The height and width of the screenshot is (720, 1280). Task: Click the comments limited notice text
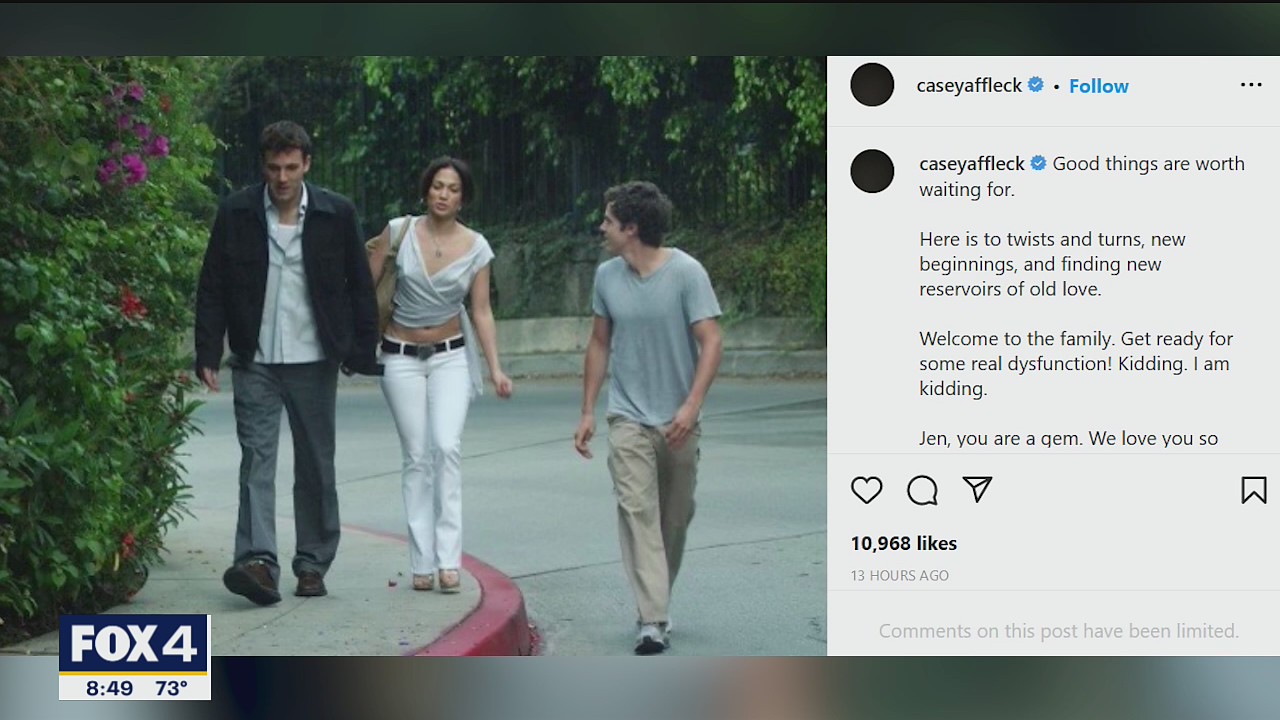pos(1058,631)
